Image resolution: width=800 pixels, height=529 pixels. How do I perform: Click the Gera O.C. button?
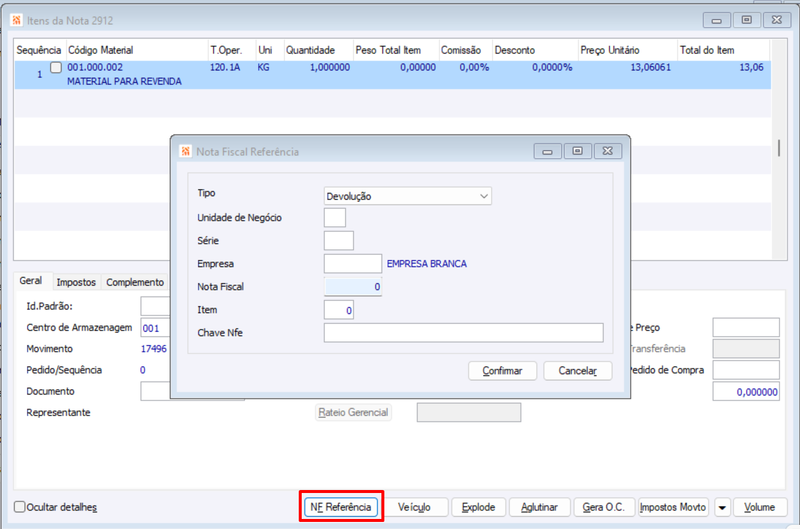click(604, 508)
